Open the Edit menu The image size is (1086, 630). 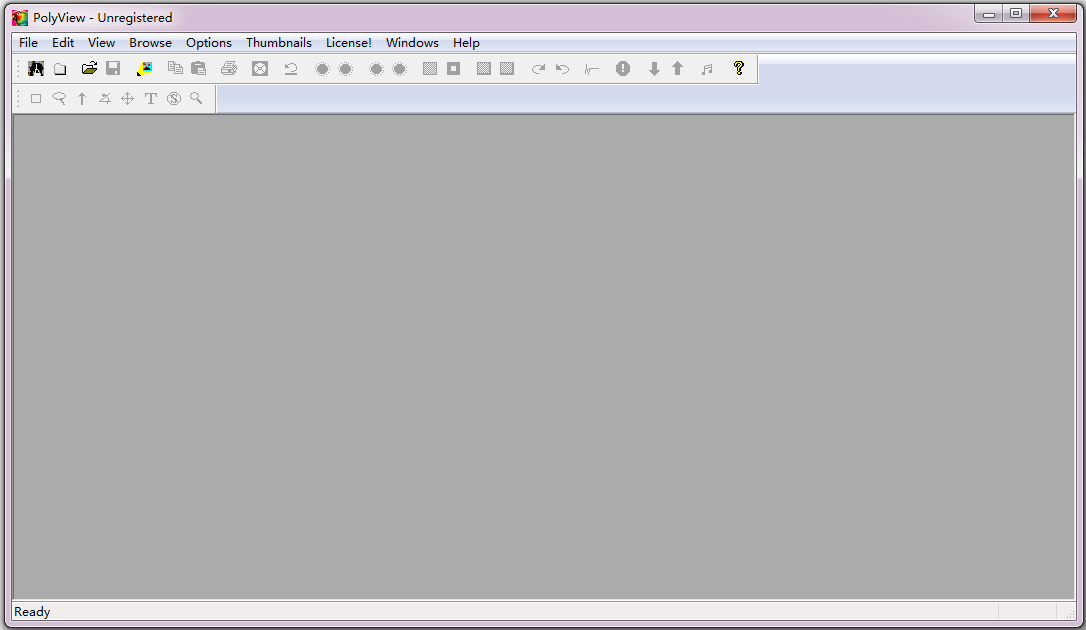pyautogui.click(x=63, y=42)
